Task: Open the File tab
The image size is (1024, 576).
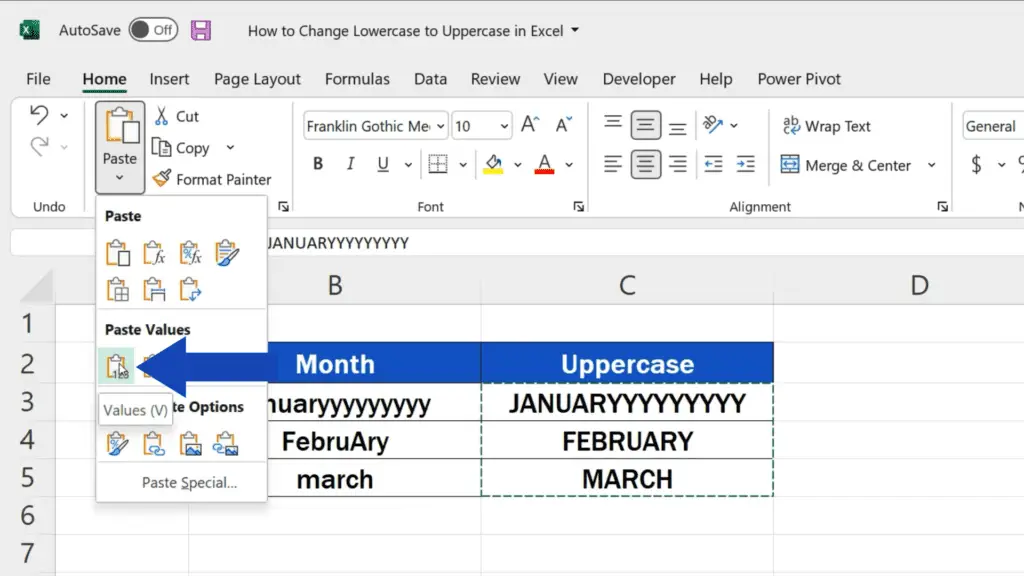Action: [38, 79]
